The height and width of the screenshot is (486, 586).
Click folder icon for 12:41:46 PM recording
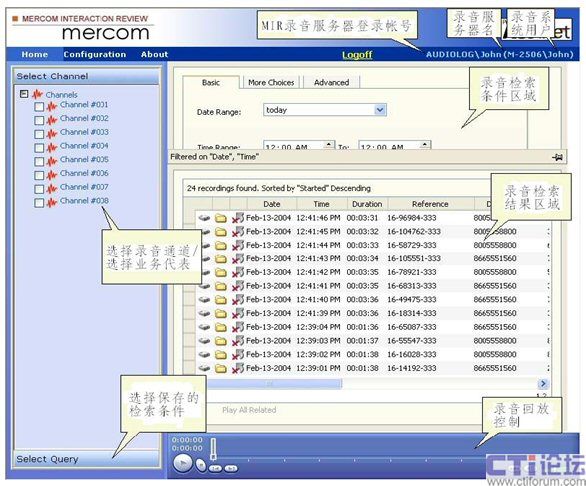[221, 218]
